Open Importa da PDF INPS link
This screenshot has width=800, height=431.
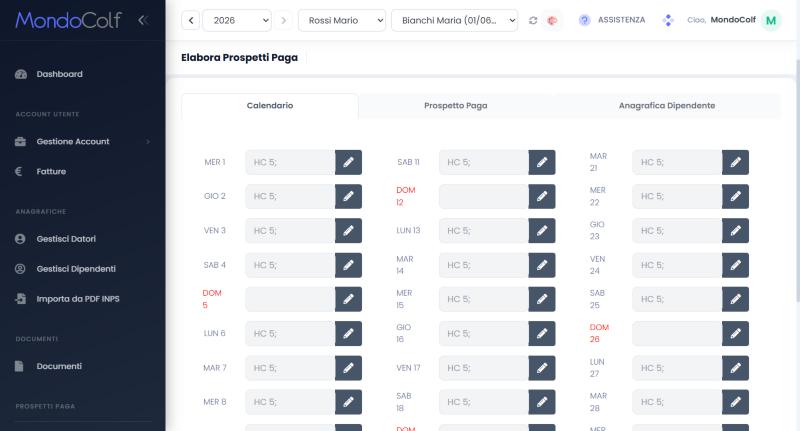78,299
